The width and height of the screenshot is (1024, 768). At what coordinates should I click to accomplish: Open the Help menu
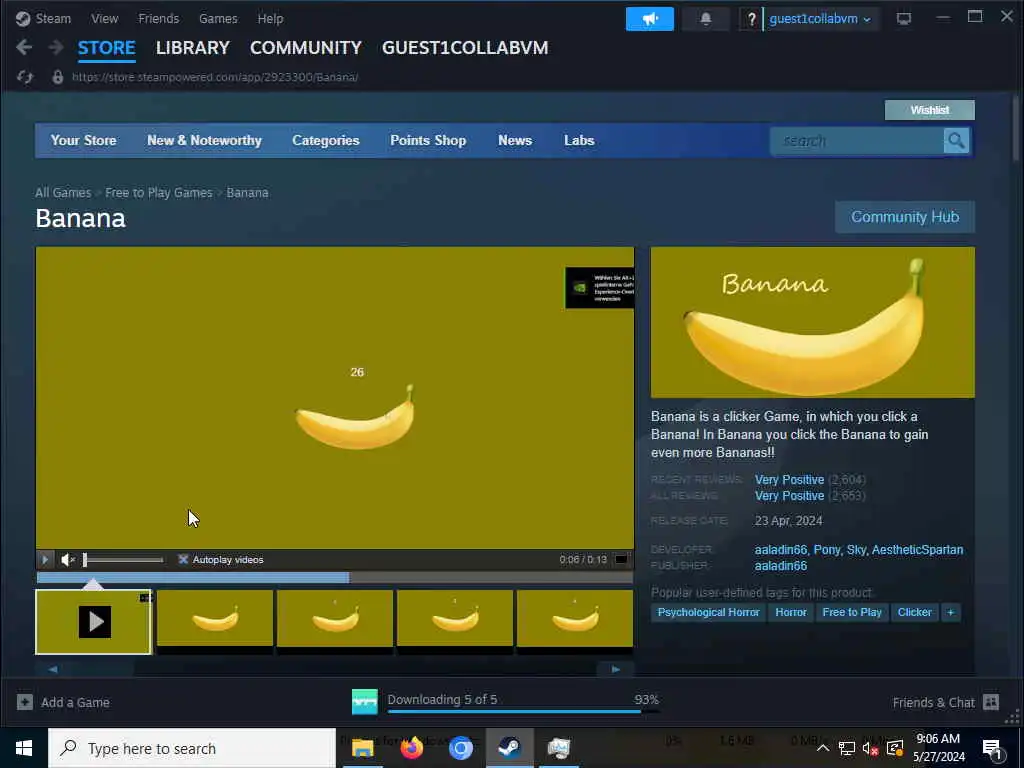tap(270, 18)
